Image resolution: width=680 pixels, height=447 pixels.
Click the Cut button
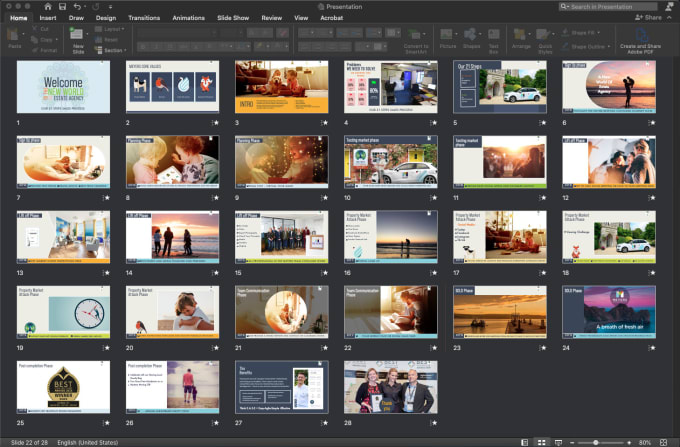40,29
